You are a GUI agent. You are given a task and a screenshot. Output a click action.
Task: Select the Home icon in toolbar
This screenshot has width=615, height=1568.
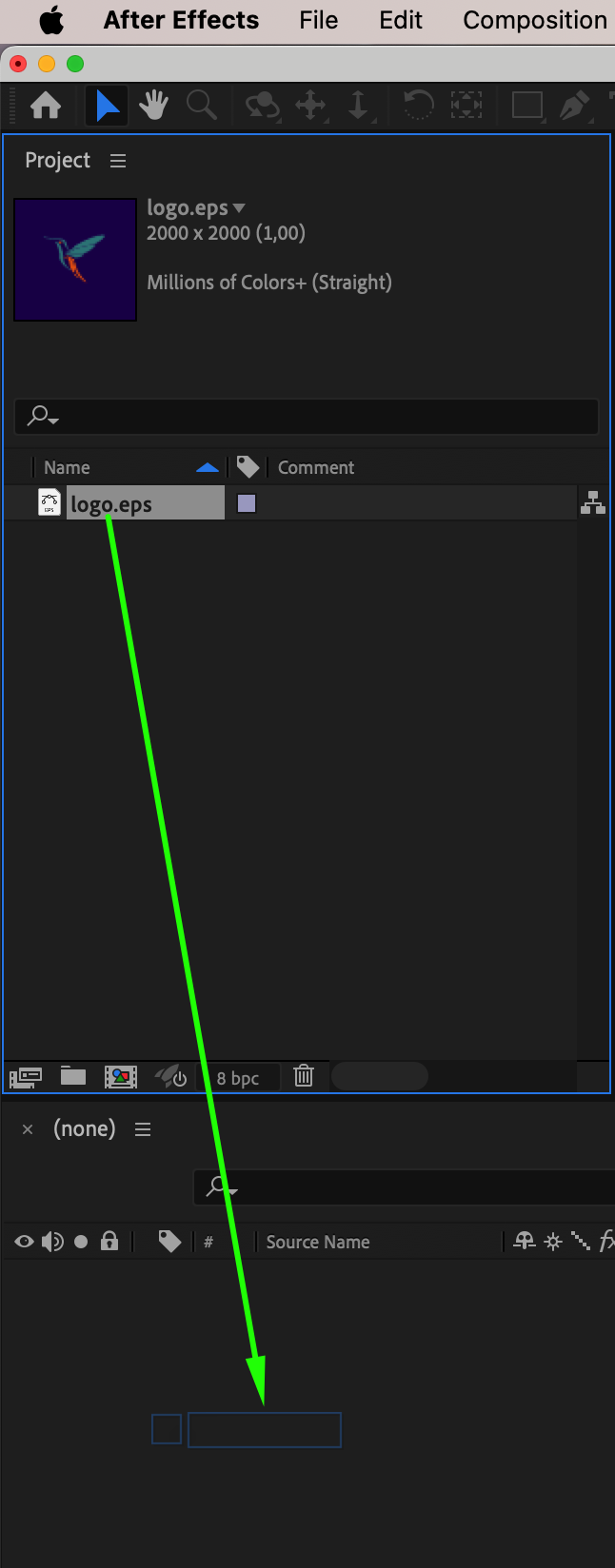pos(46,106)
